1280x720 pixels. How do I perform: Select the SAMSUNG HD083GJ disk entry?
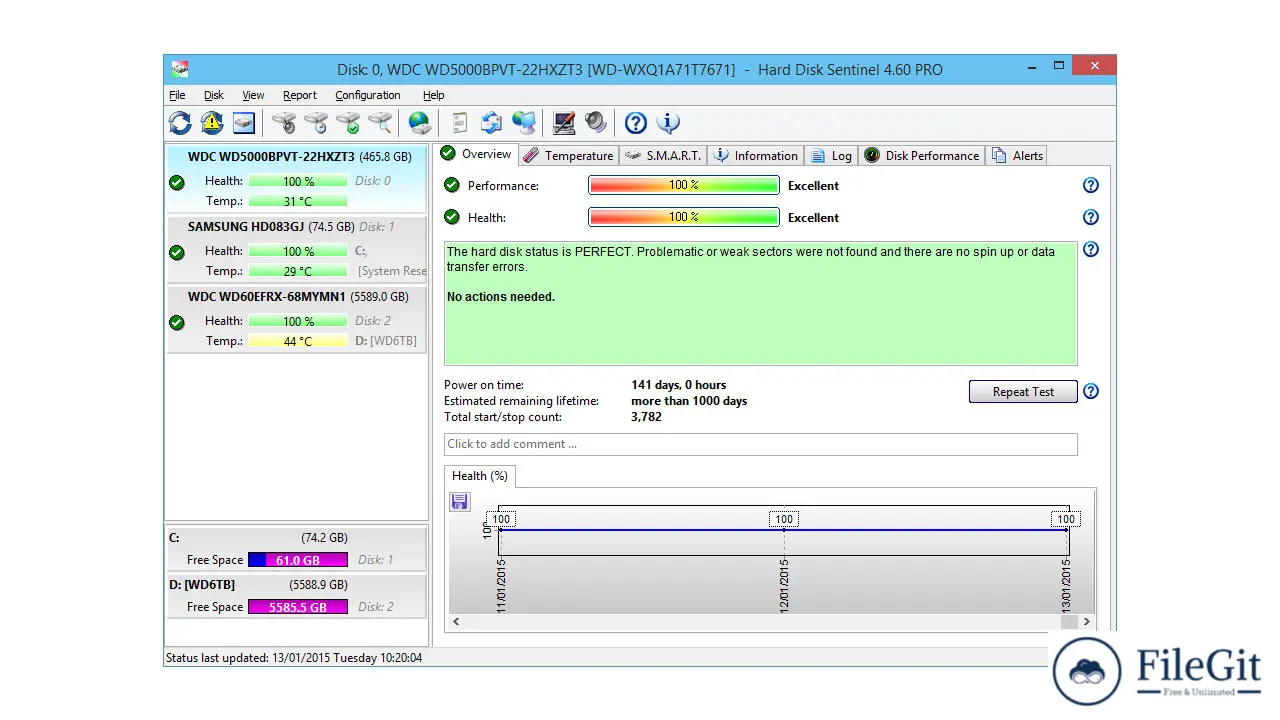pos(297,249)
